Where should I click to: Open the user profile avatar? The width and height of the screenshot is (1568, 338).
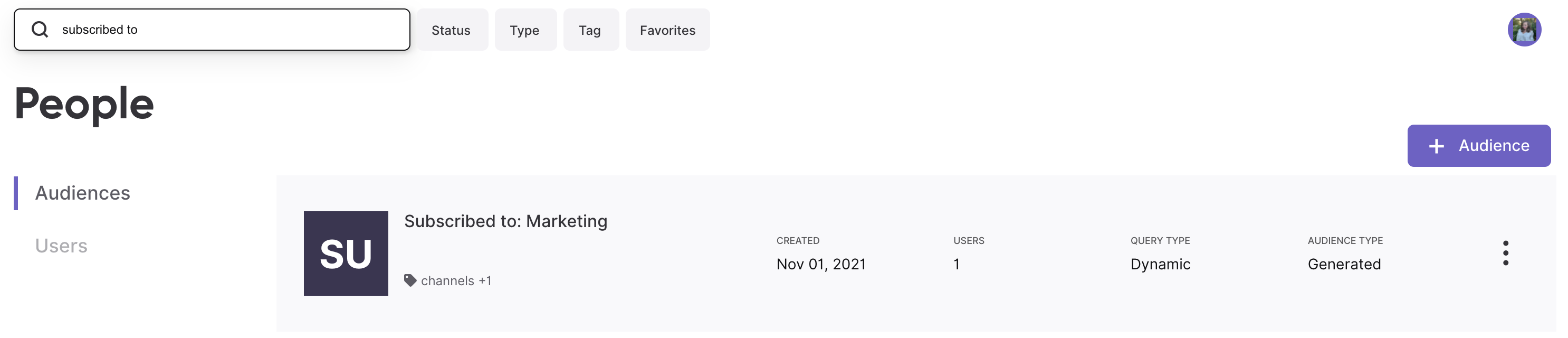[x=1524, y=29]
